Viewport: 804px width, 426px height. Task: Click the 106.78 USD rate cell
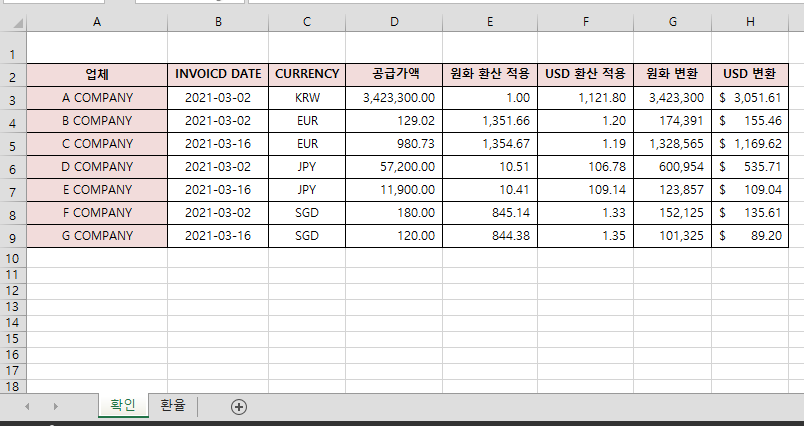click(586, 167)
